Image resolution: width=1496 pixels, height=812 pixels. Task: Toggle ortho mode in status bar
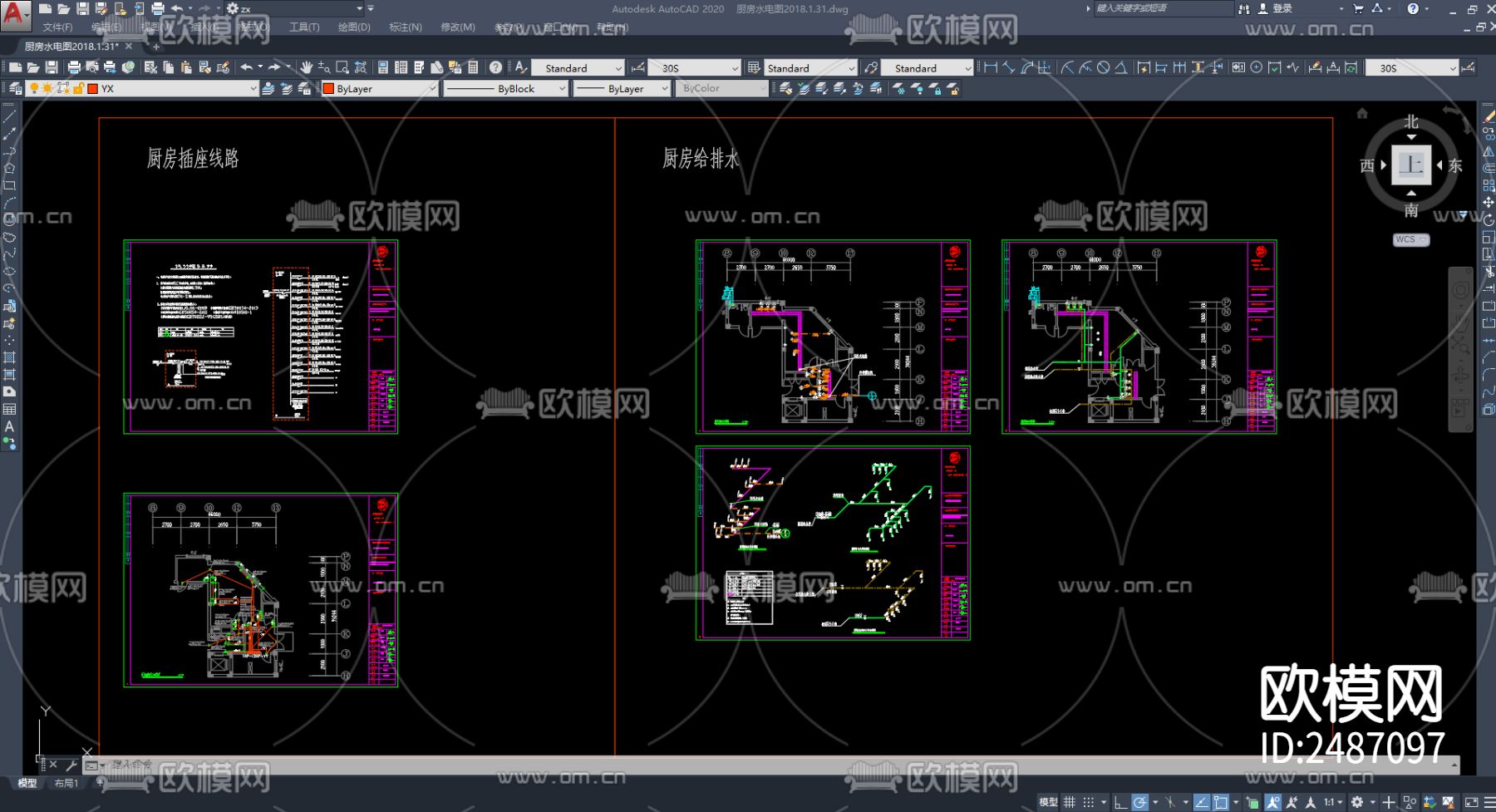tap(1120, 802)
